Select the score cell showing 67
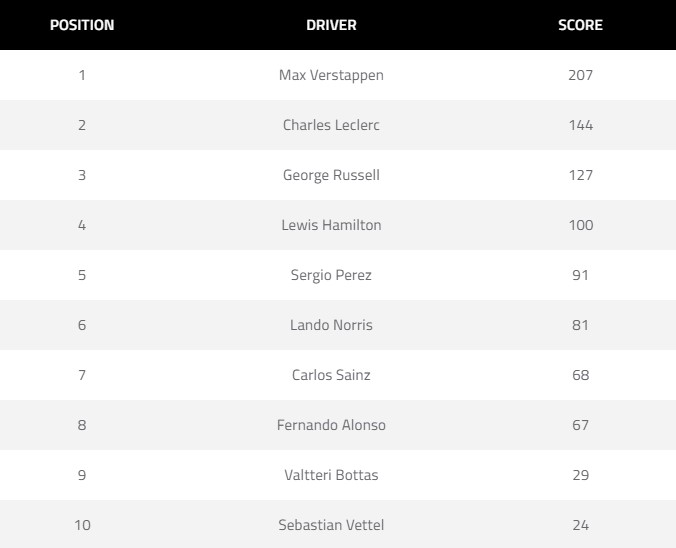The image size is (676, 548). (580, 425)
